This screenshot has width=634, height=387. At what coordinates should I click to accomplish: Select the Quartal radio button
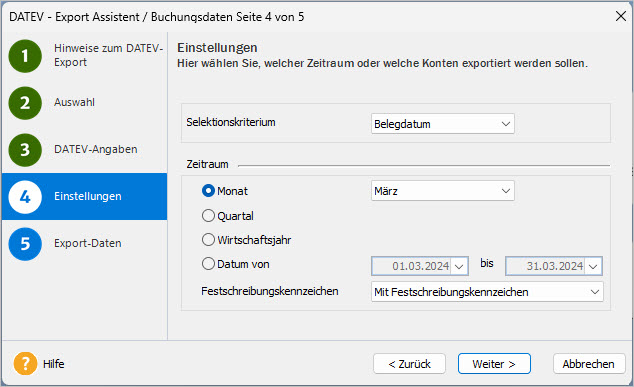tap(208, 216)
